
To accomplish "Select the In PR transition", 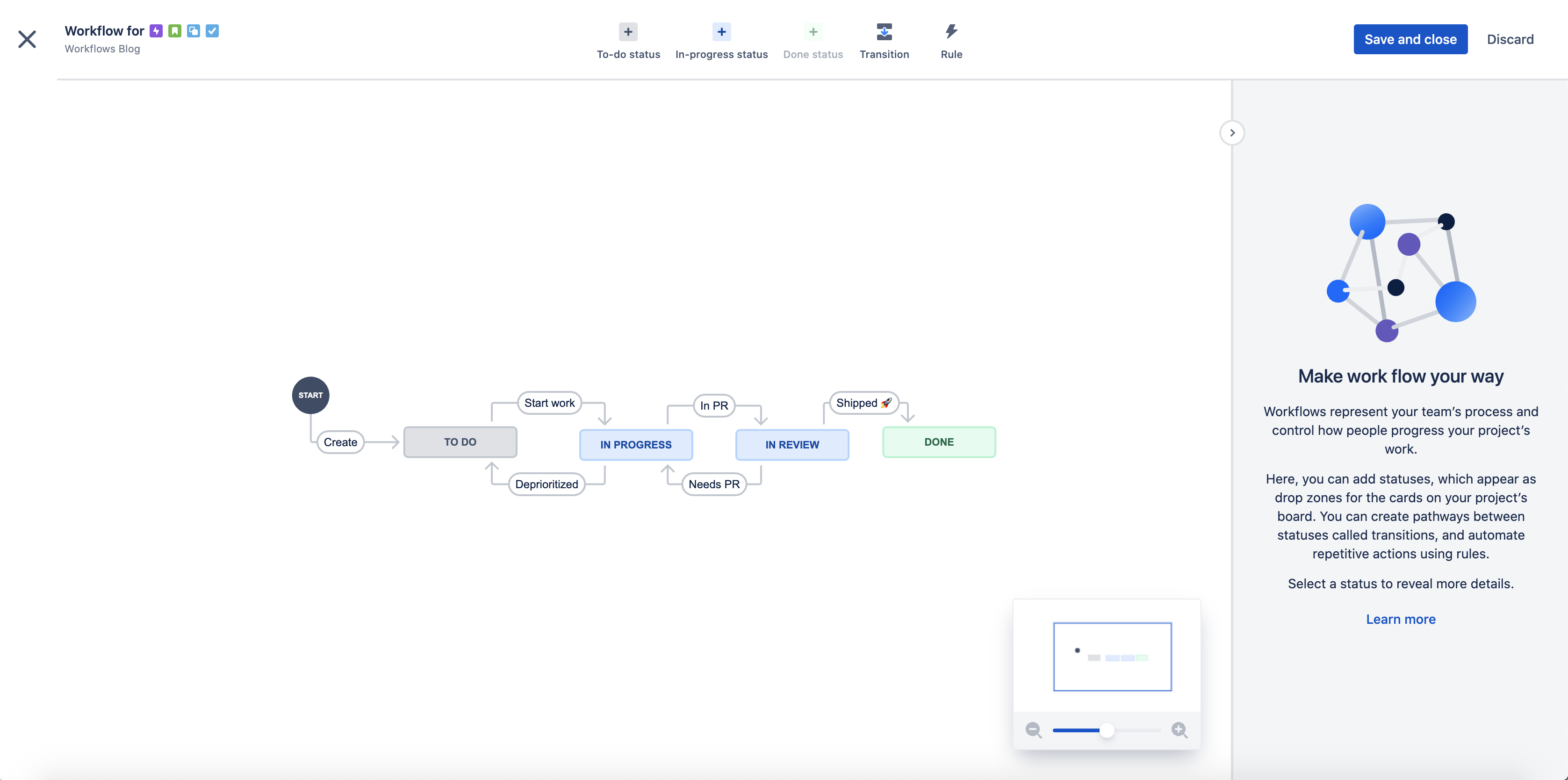I will click(x=714, y=405).
